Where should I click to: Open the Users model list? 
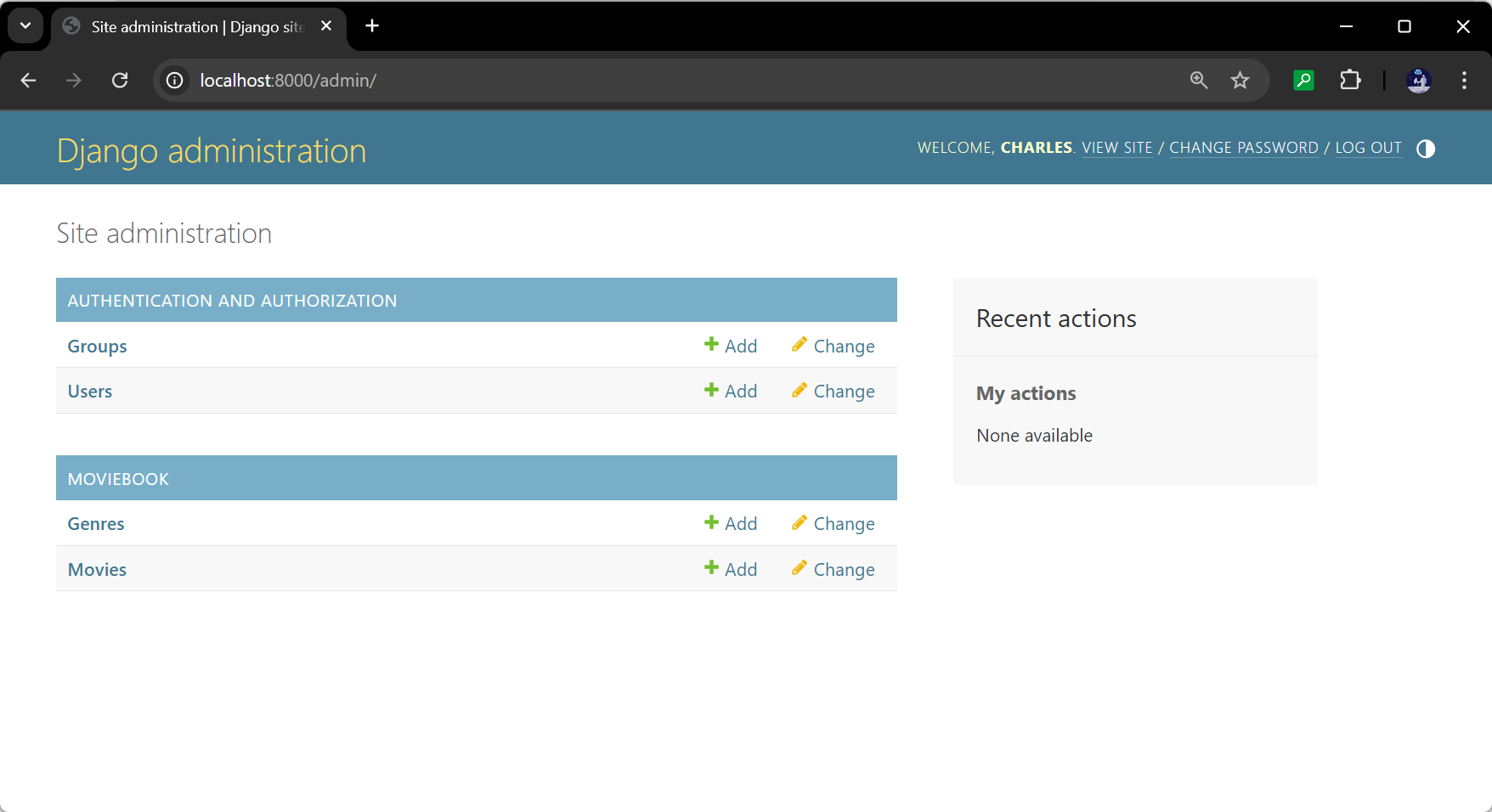pos(90,392)
